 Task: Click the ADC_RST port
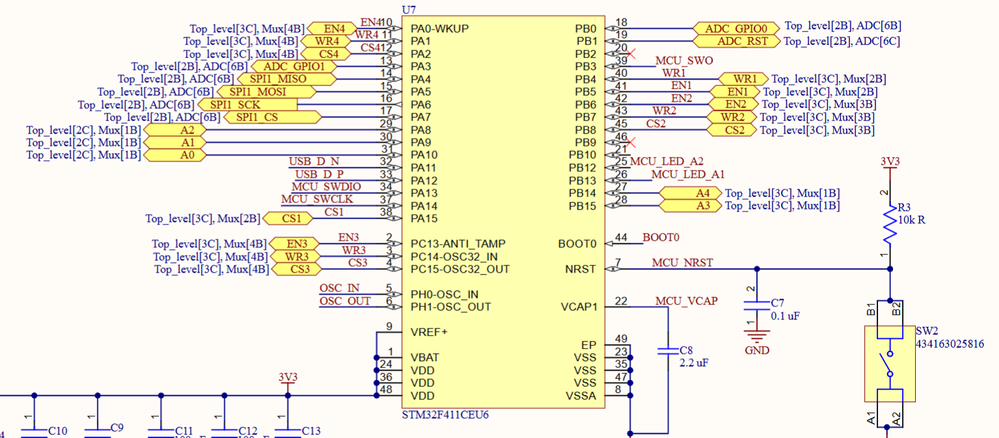(736, 41)
